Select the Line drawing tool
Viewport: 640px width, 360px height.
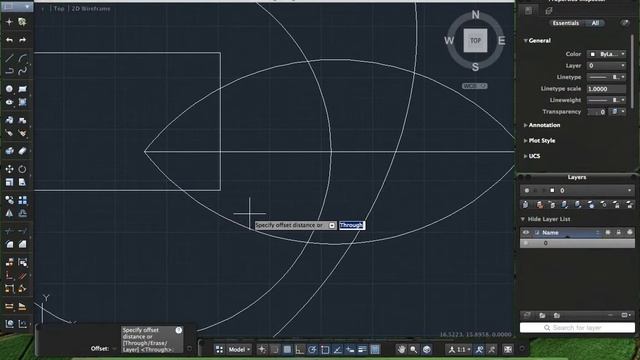tap(9, 58)
